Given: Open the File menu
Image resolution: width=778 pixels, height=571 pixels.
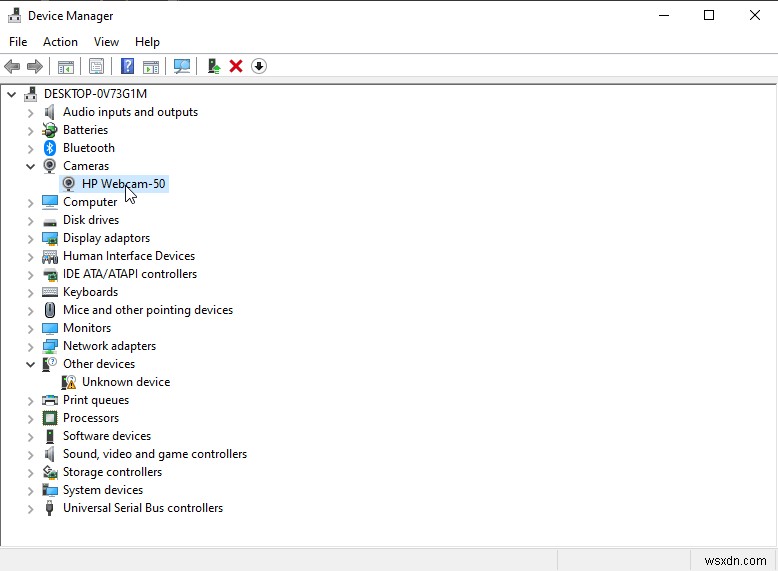Looking at the screenshot, I should pyautogui.click(x=18, y=42).
